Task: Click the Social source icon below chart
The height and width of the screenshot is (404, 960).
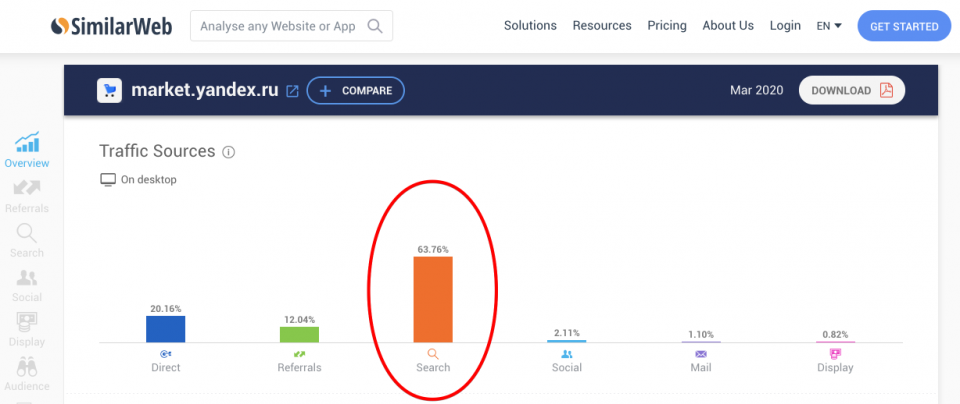Action: point(567,354)
